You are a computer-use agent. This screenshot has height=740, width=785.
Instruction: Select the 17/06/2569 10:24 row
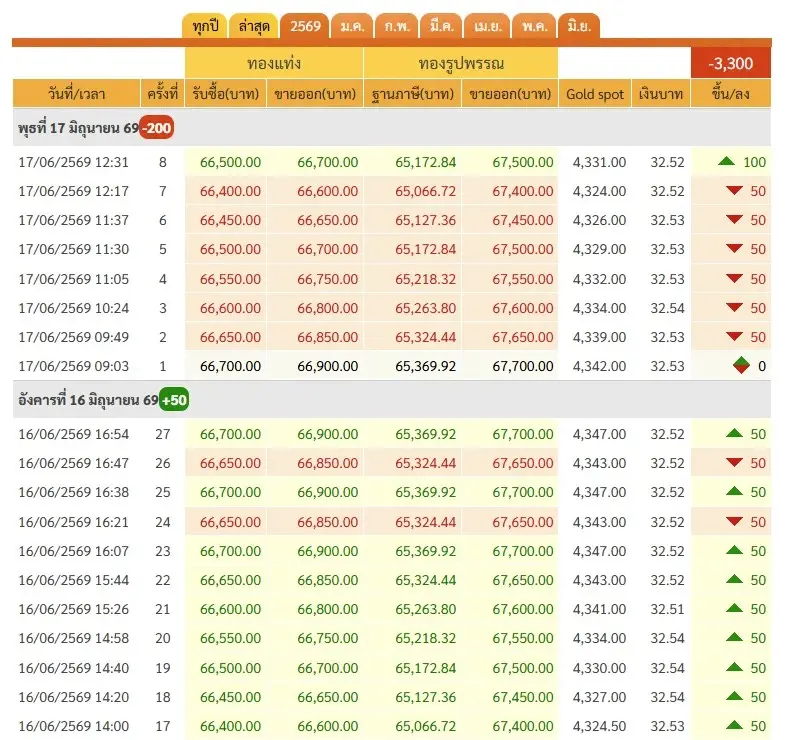(x=392, y=308)
